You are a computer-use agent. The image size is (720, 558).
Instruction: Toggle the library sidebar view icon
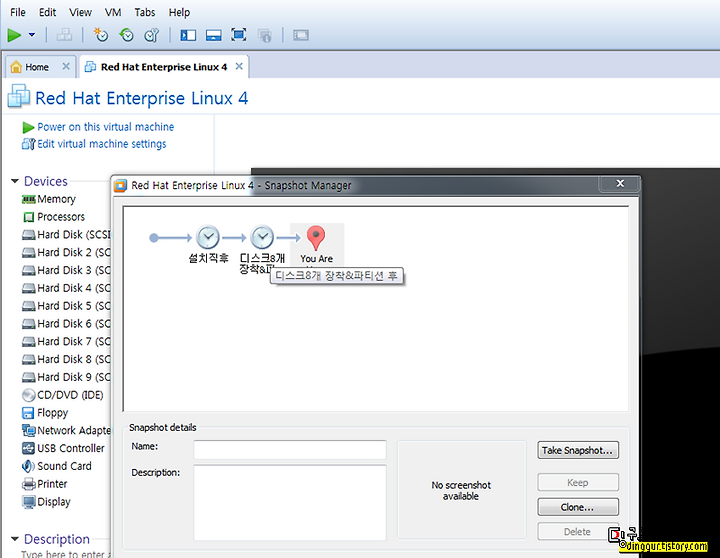tap(188, 35)
